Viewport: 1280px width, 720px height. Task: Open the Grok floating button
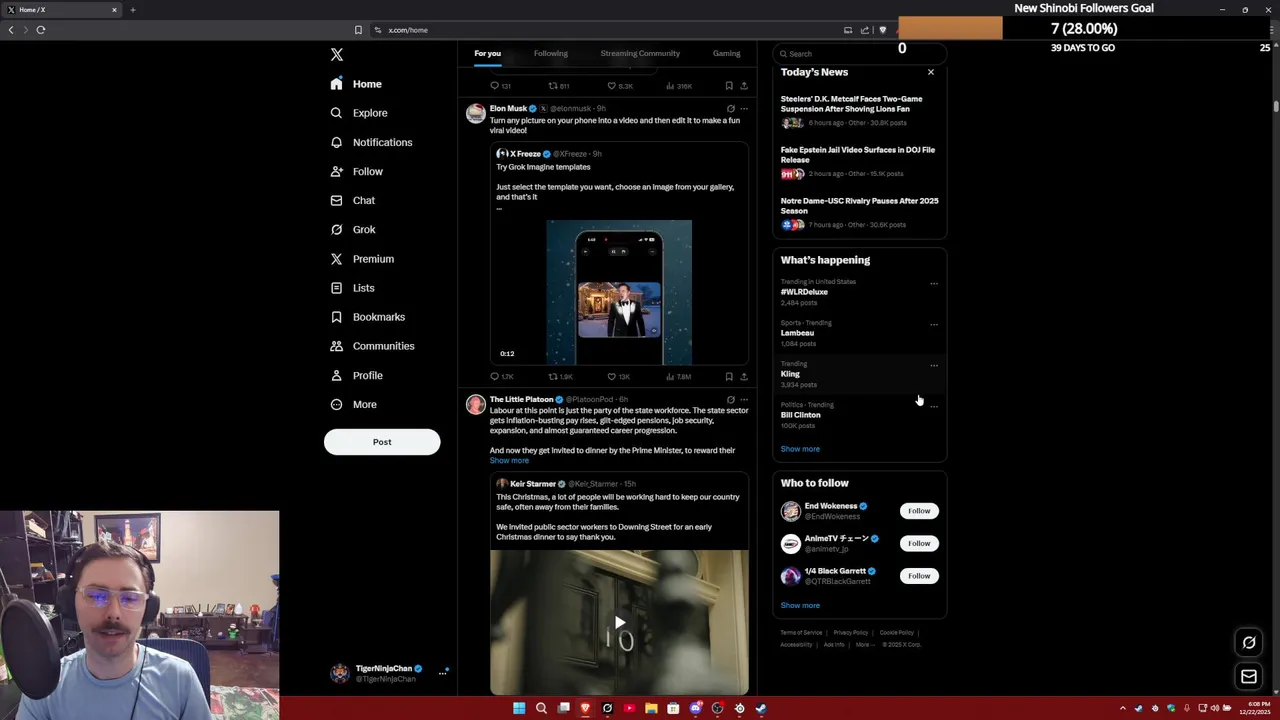(1249, 643)
